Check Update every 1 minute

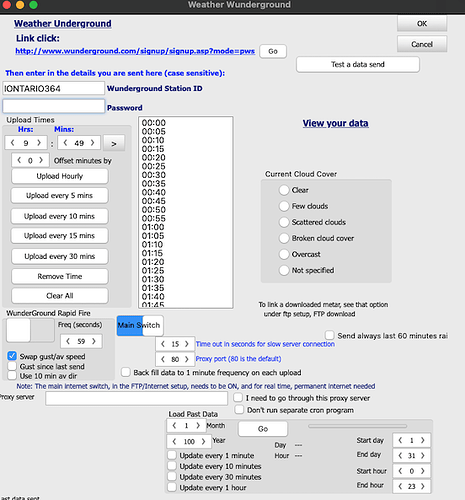pyautogui.click(x=172, y=455)
